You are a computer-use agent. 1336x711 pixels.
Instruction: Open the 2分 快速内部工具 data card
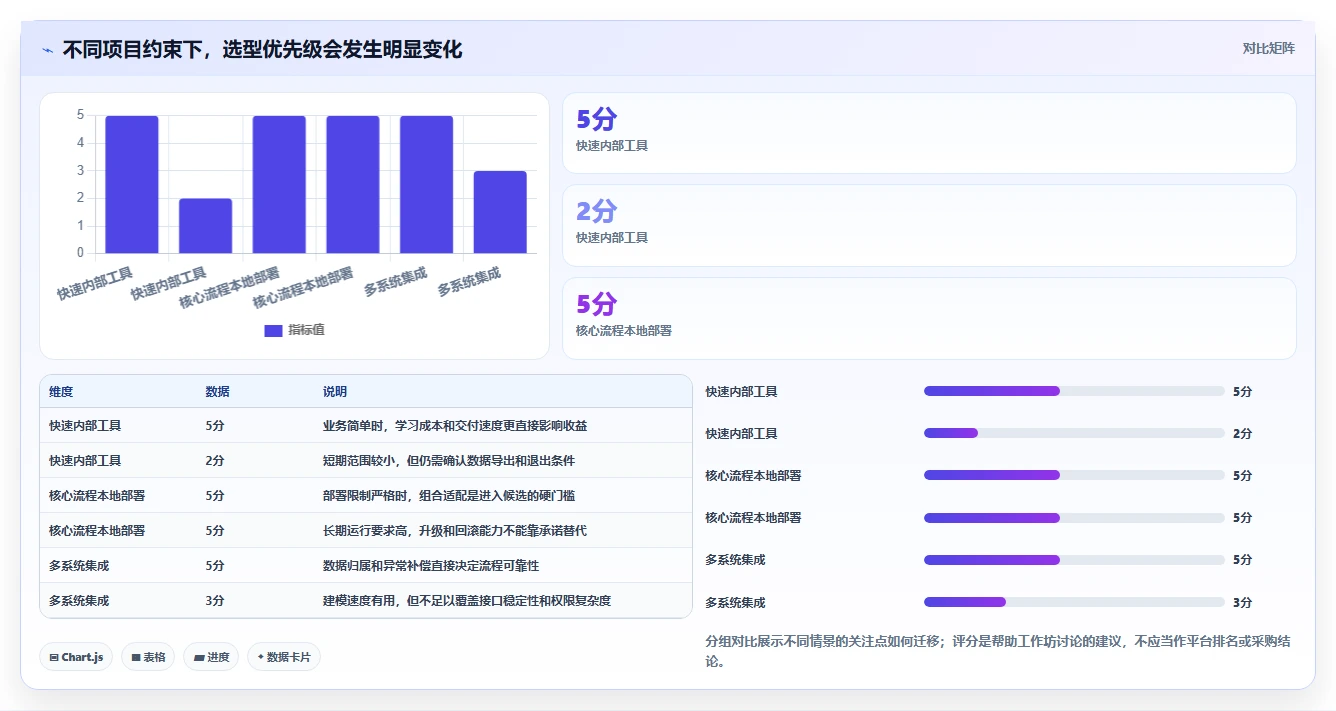coord(929,225)
